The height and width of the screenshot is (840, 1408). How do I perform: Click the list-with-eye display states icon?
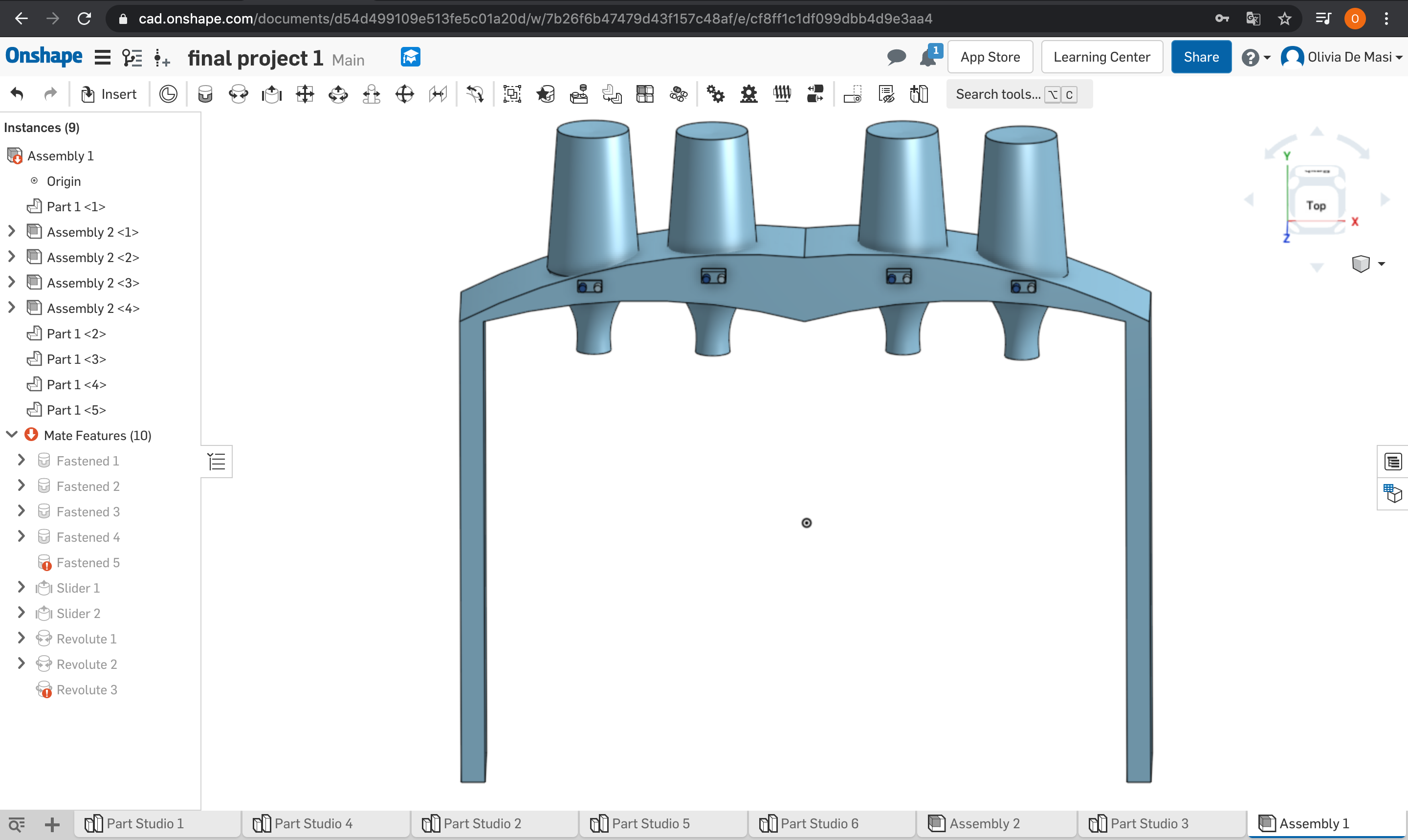(x=886, y=94)
